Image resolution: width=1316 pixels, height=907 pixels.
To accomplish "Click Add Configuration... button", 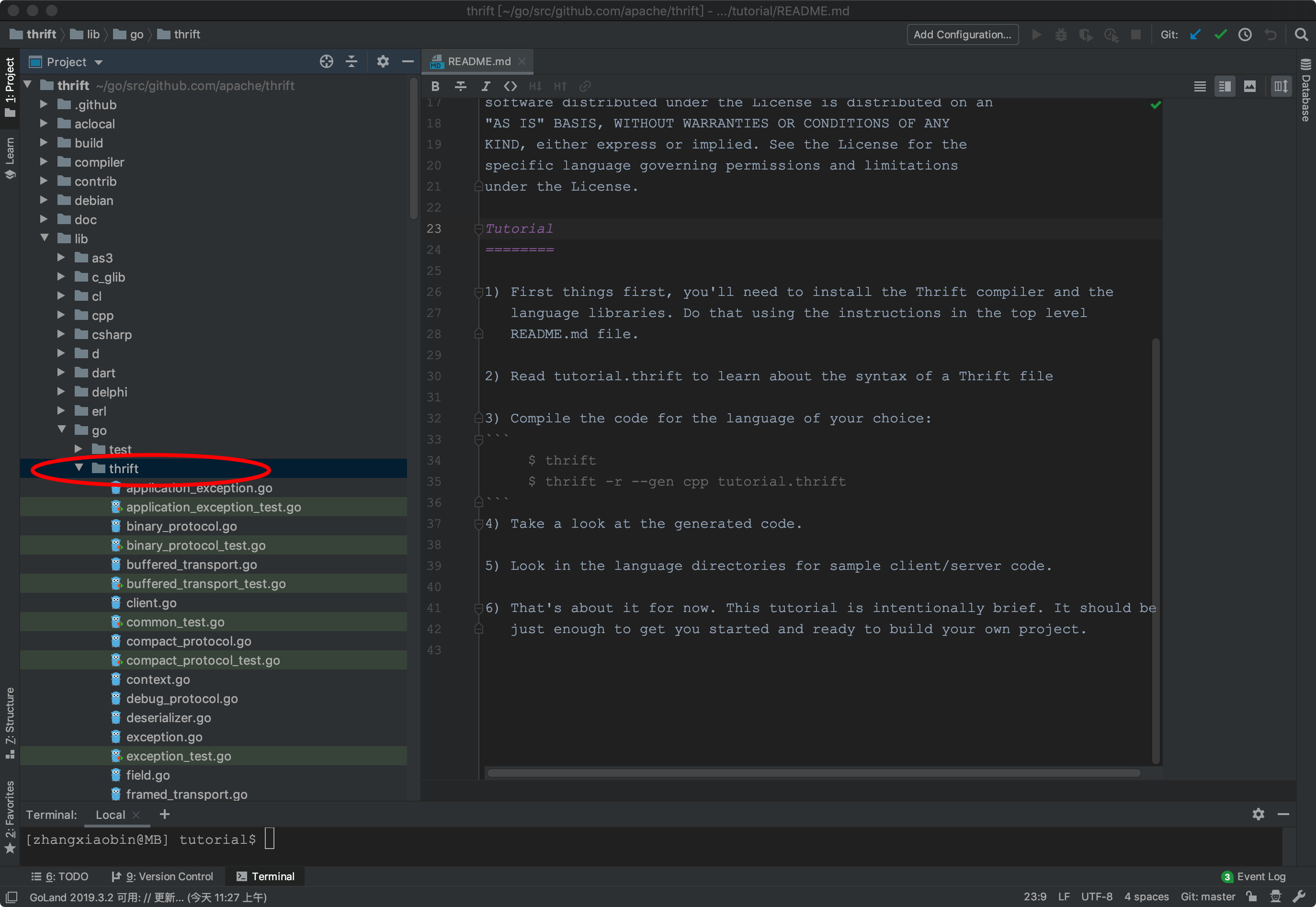I will [x=962, y=34].
